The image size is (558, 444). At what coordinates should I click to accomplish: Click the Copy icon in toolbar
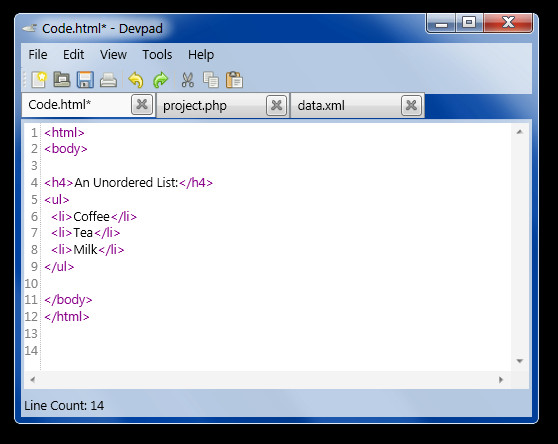click(211, 80)
